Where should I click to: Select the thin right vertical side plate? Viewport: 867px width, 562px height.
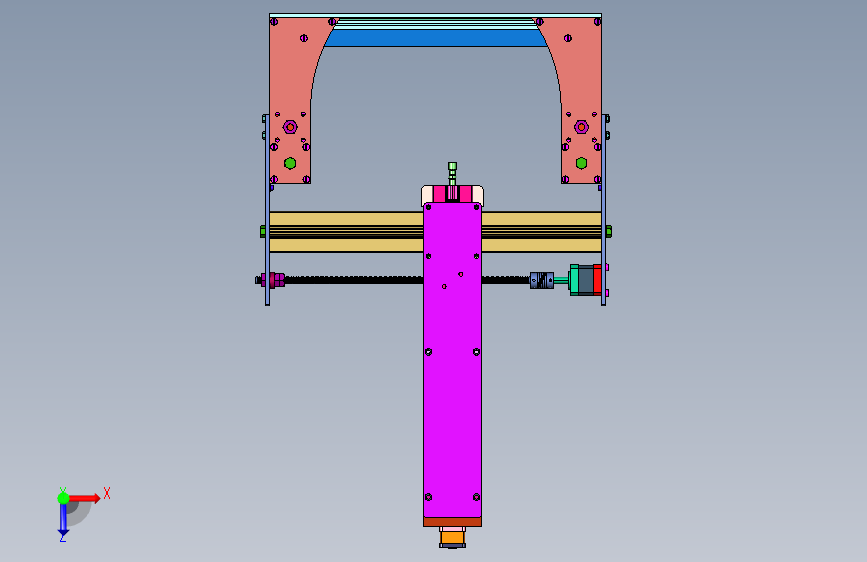pyautogui.click(x=604, y=210)
